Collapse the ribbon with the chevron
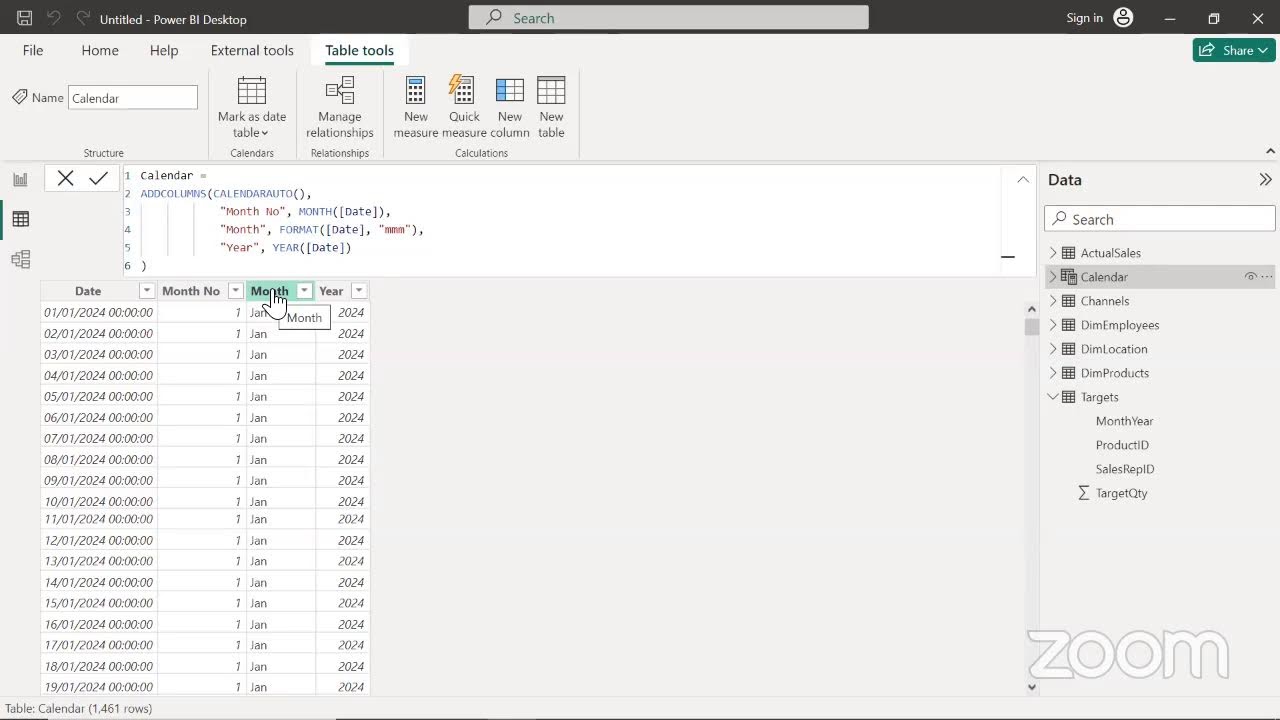 pos(1270,152)
